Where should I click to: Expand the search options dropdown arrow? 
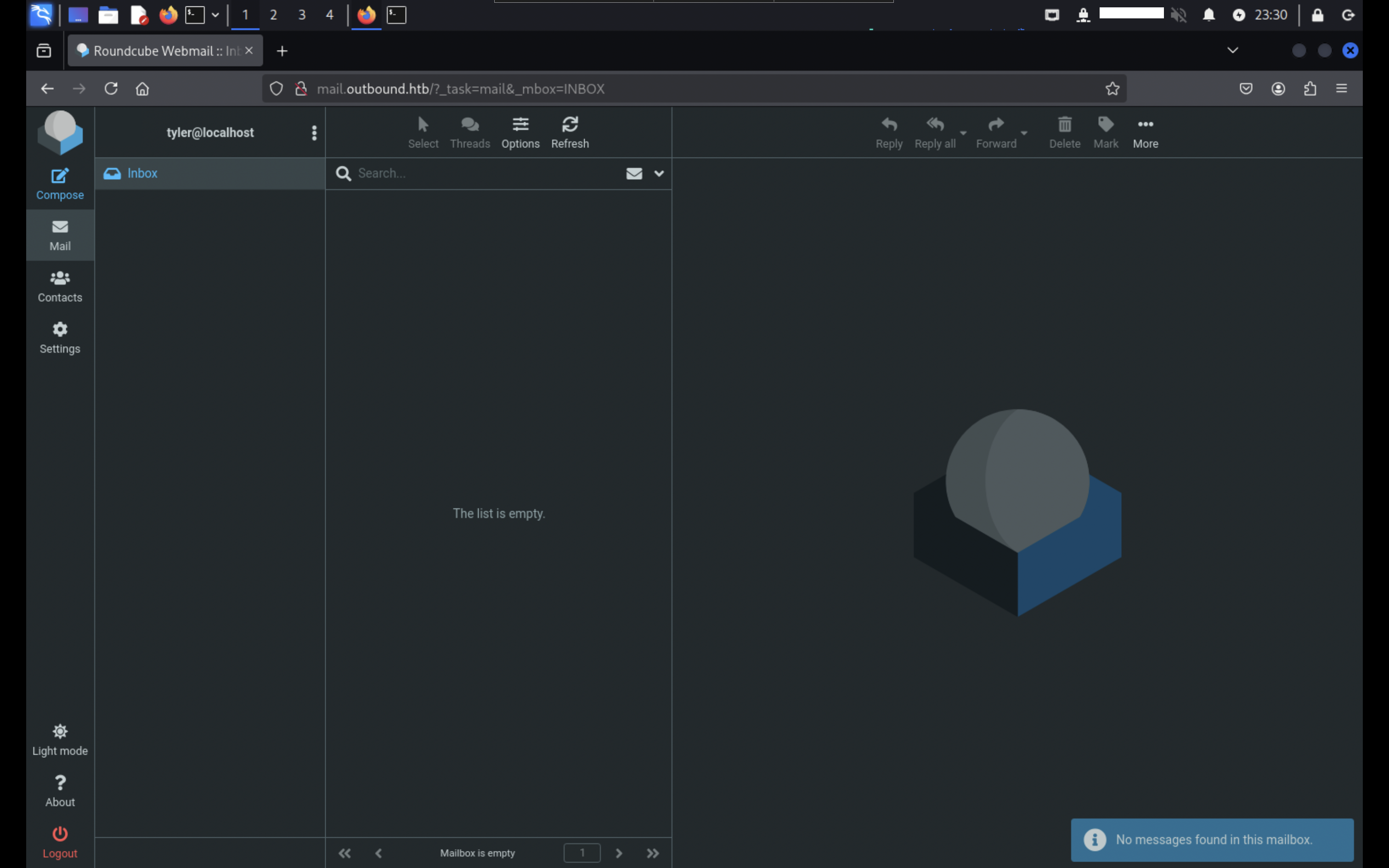(658, 174)
